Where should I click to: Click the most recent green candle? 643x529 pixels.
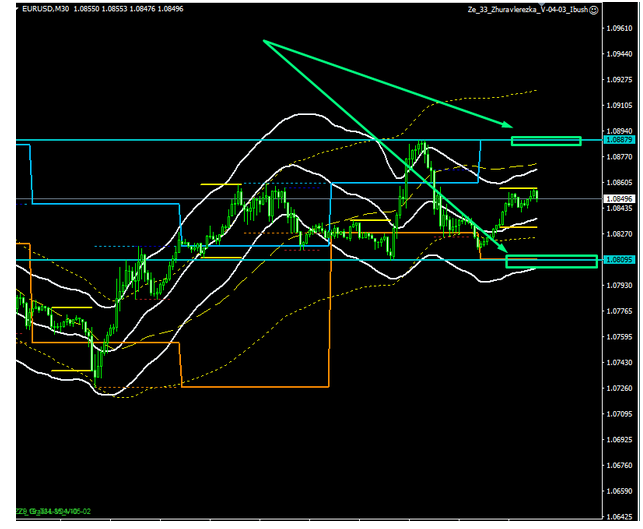pyautogui.click(x=535, y=195)
